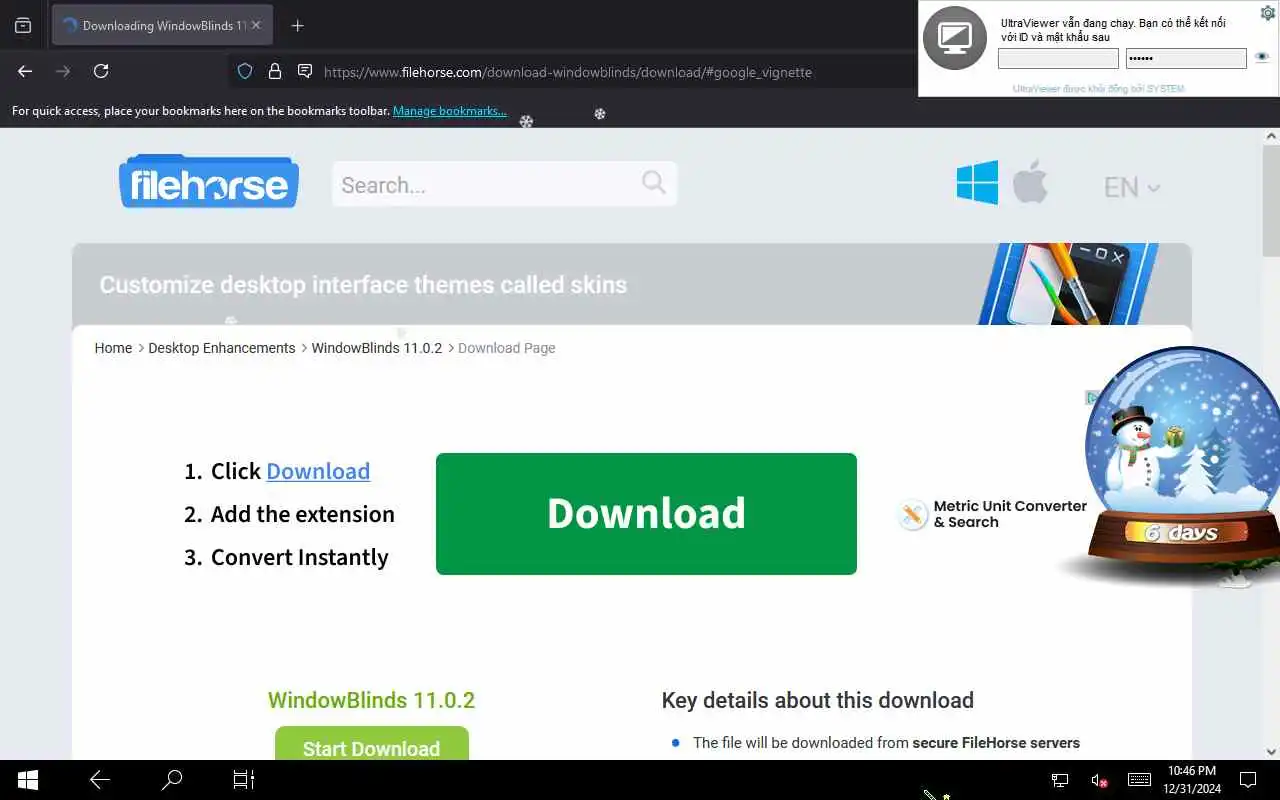Switch to Windows software section icon

point(977,182)
